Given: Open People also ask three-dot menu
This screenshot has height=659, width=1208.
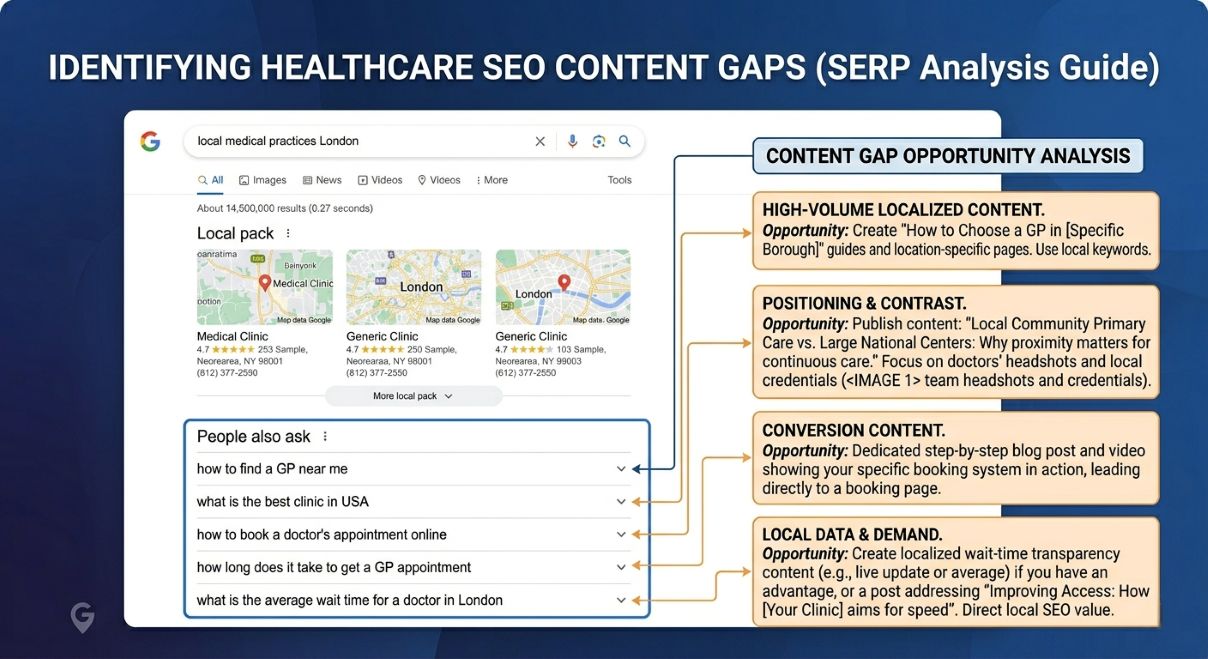Looking at the screenshot, I should [325, 437].
